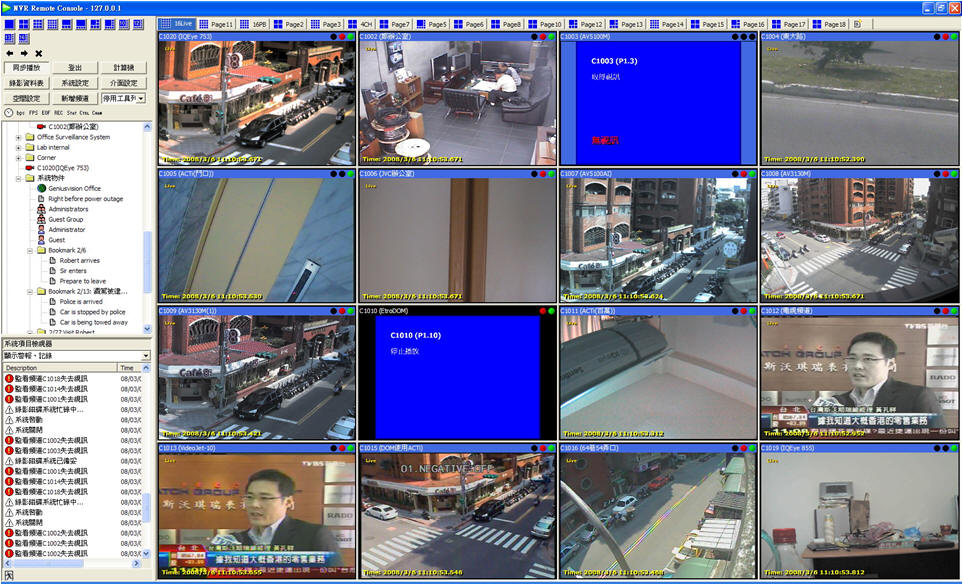
Task: Click the clock icon in the status row
Action: click(x=9, y=113)
